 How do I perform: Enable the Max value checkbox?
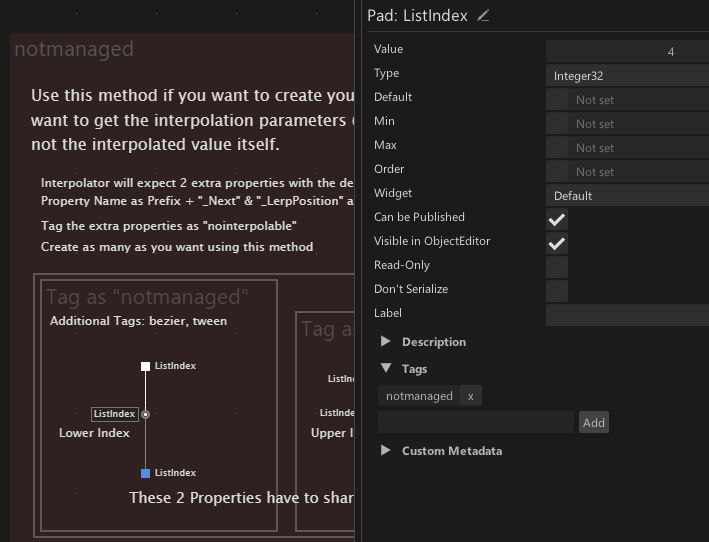pos(557,147)
